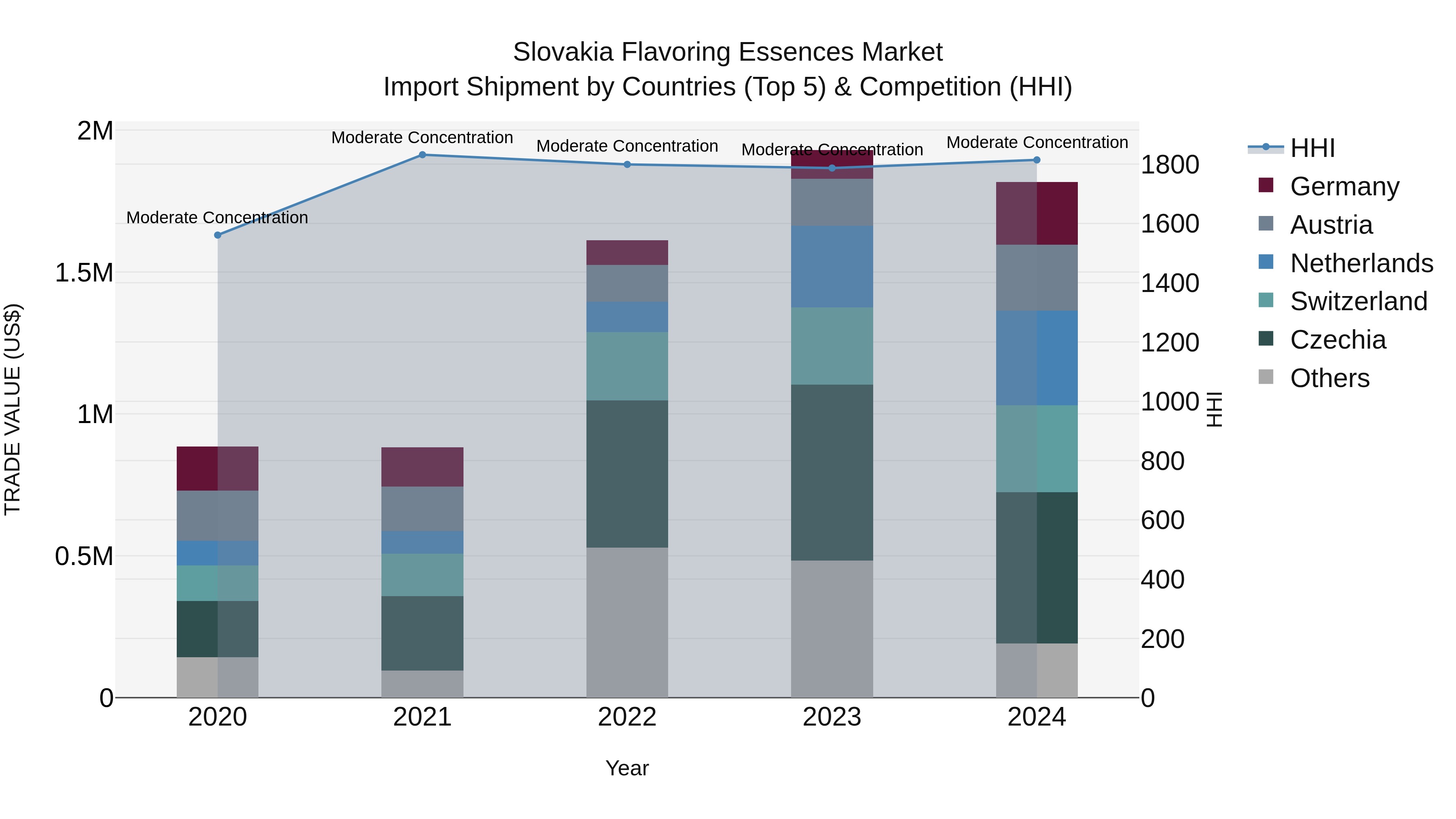This screenshot has height=819, width=1456.
Task: Click the 'Moderate Concentration' label above 2021
Action: point(422,138)
